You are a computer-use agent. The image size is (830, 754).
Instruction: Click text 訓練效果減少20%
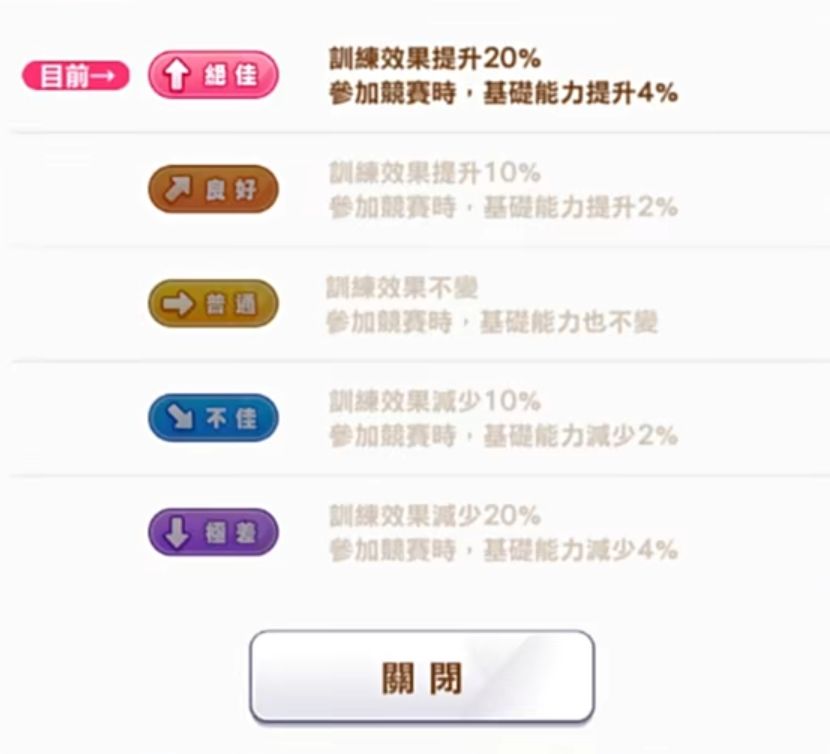coord(435,516)
